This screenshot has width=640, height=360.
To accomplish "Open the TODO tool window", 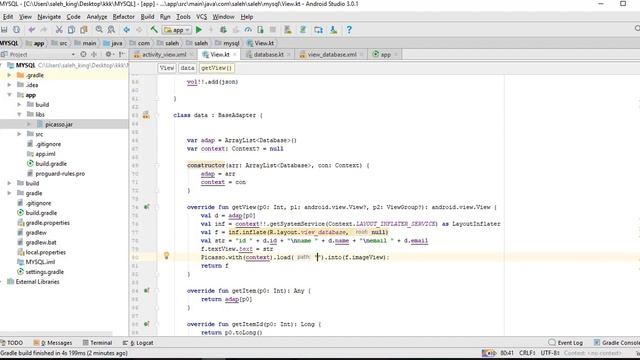I will click(11, 343).
